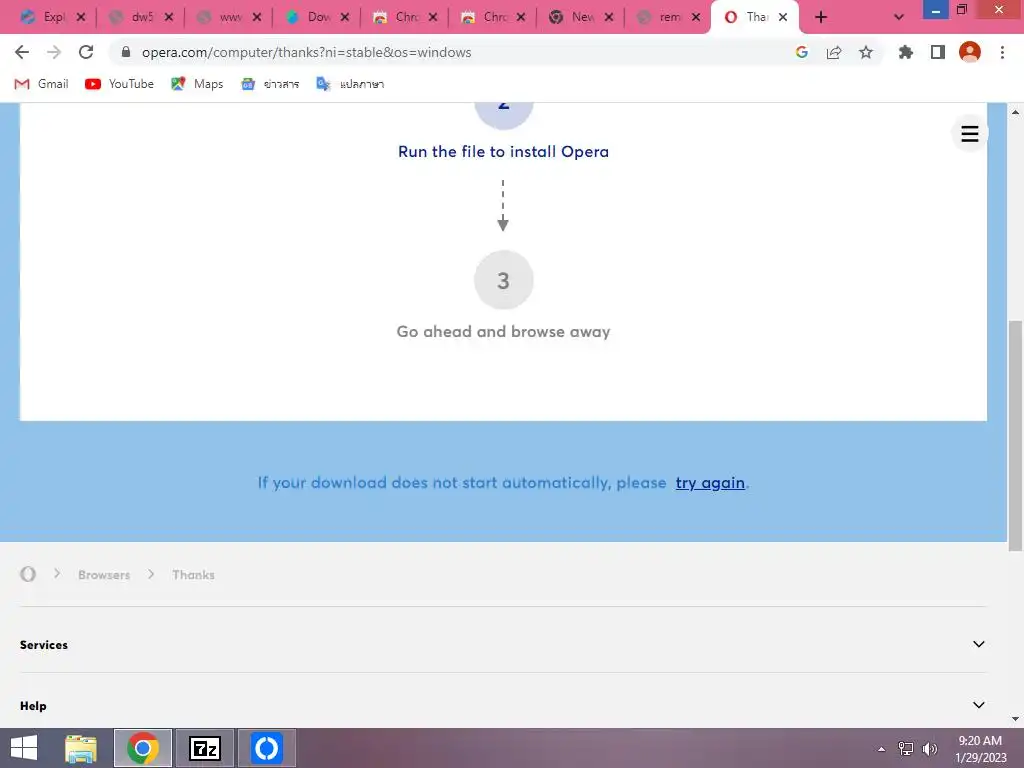Open the Maps bookmark
Viewport: 1024px width, 768px height.
click(197, 84)
